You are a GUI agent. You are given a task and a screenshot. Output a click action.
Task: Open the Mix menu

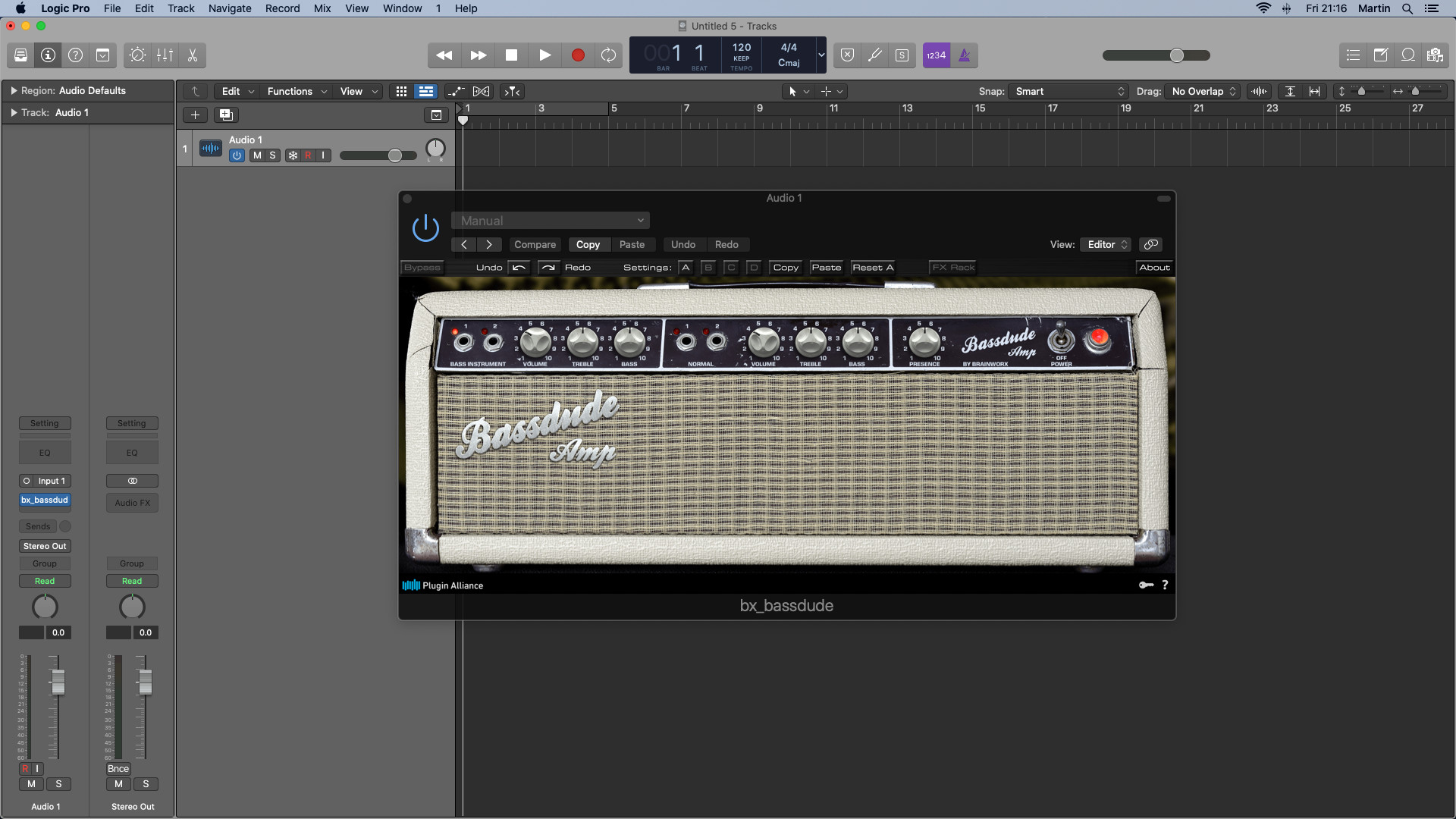(322, 8)
